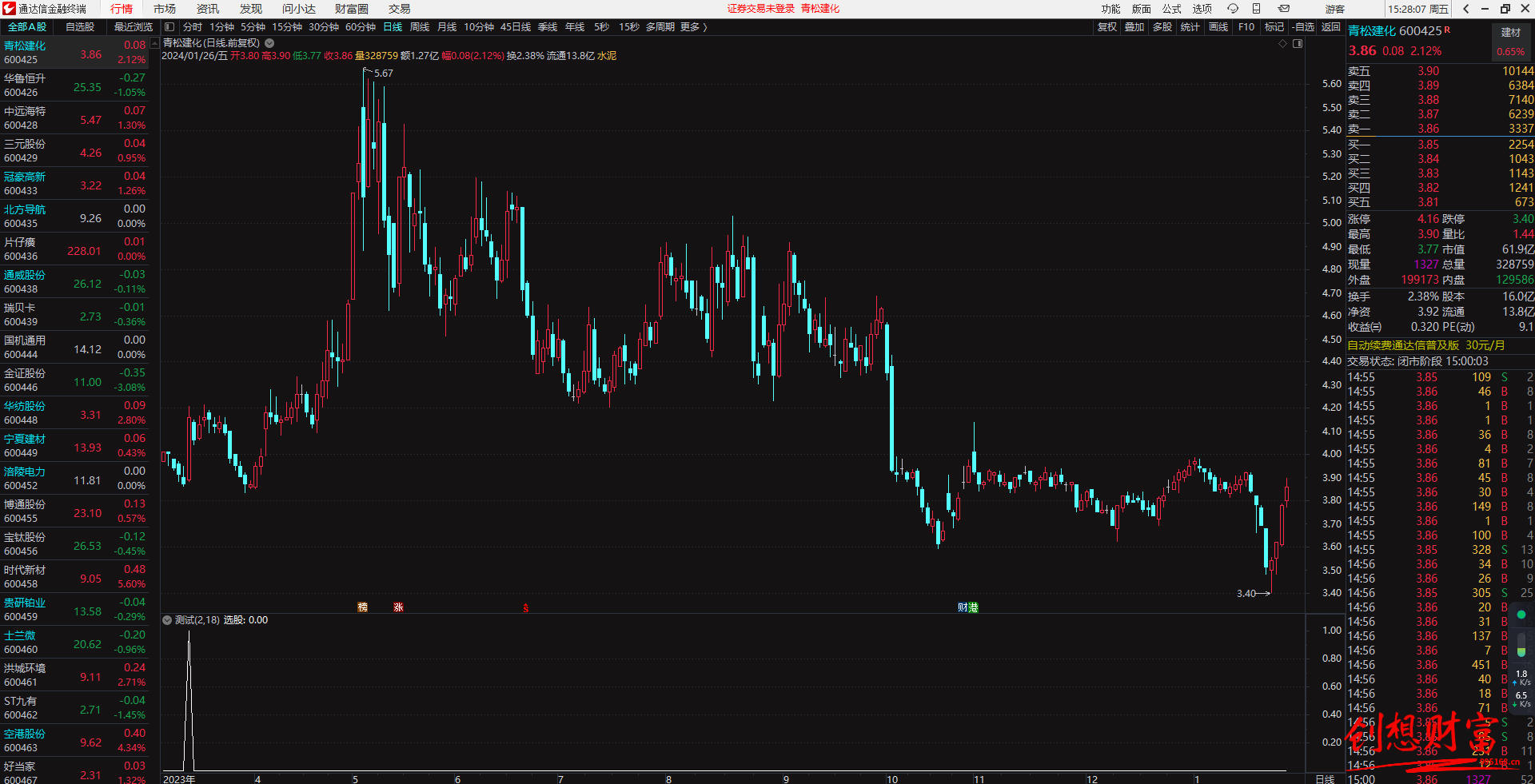Open F10 company info
Viewport: 1535px width, 784px height.
(x=1246, y=27)
